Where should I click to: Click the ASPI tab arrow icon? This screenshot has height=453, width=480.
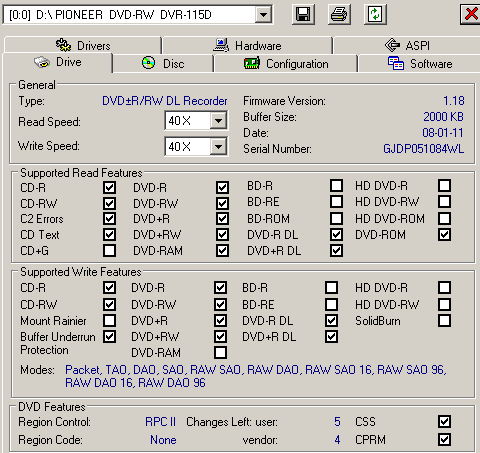pos(392,45)
